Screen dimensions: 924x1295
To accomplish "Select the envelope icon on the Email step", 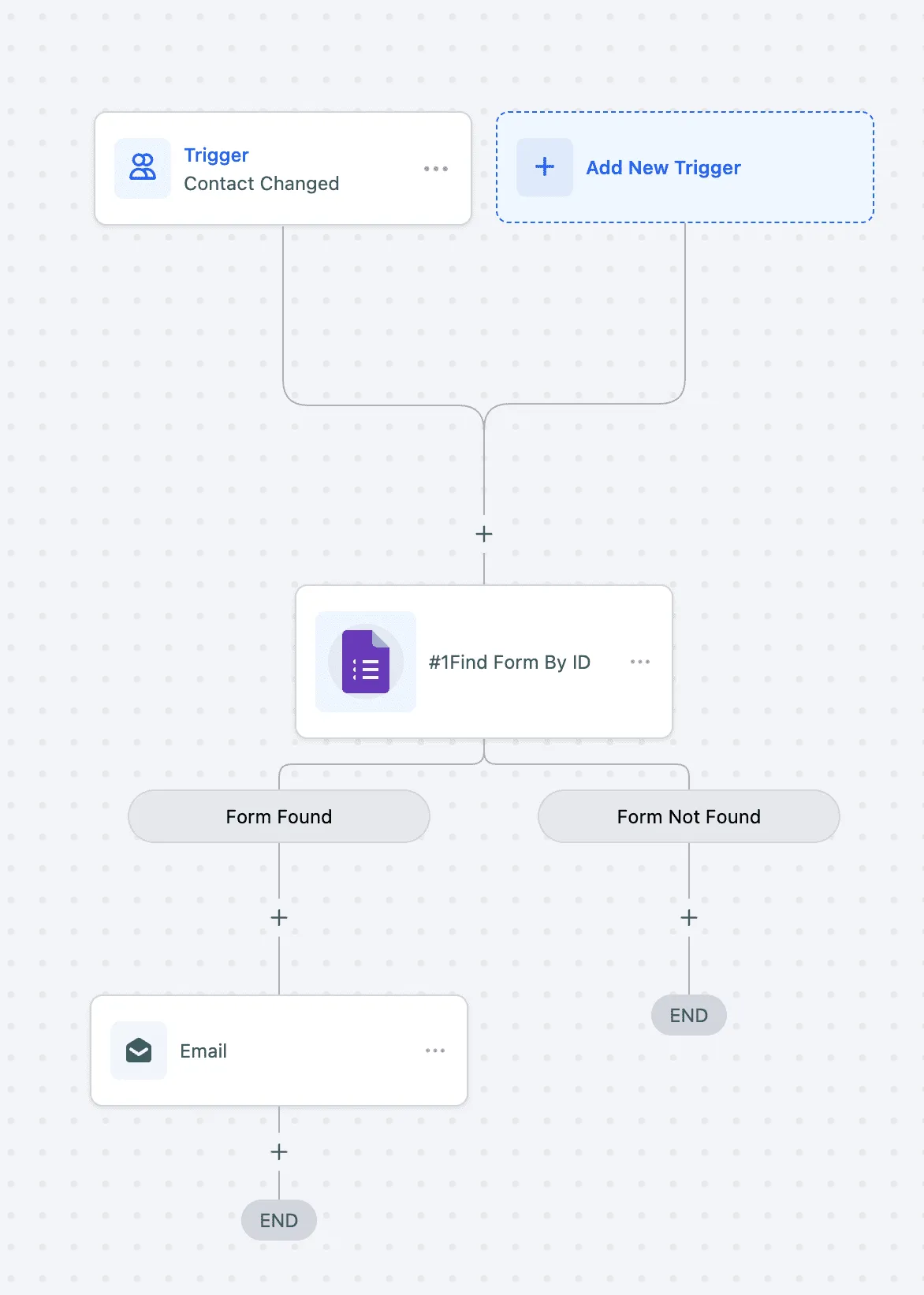I will 138,1051.
